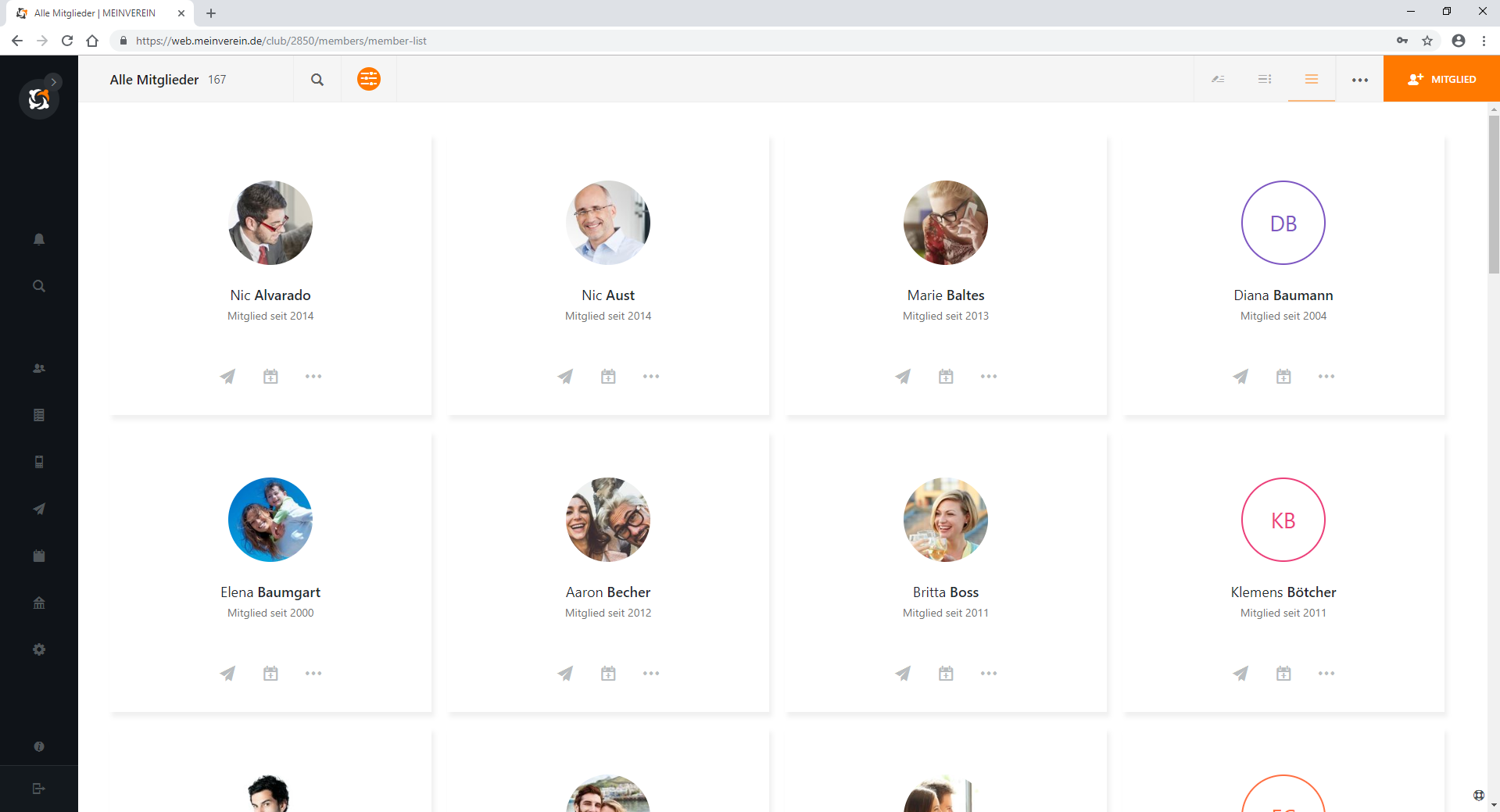Open a new browser tab
Image resolution: width=1500 pixels, height=812 pixels.
(x=211, y=13)
